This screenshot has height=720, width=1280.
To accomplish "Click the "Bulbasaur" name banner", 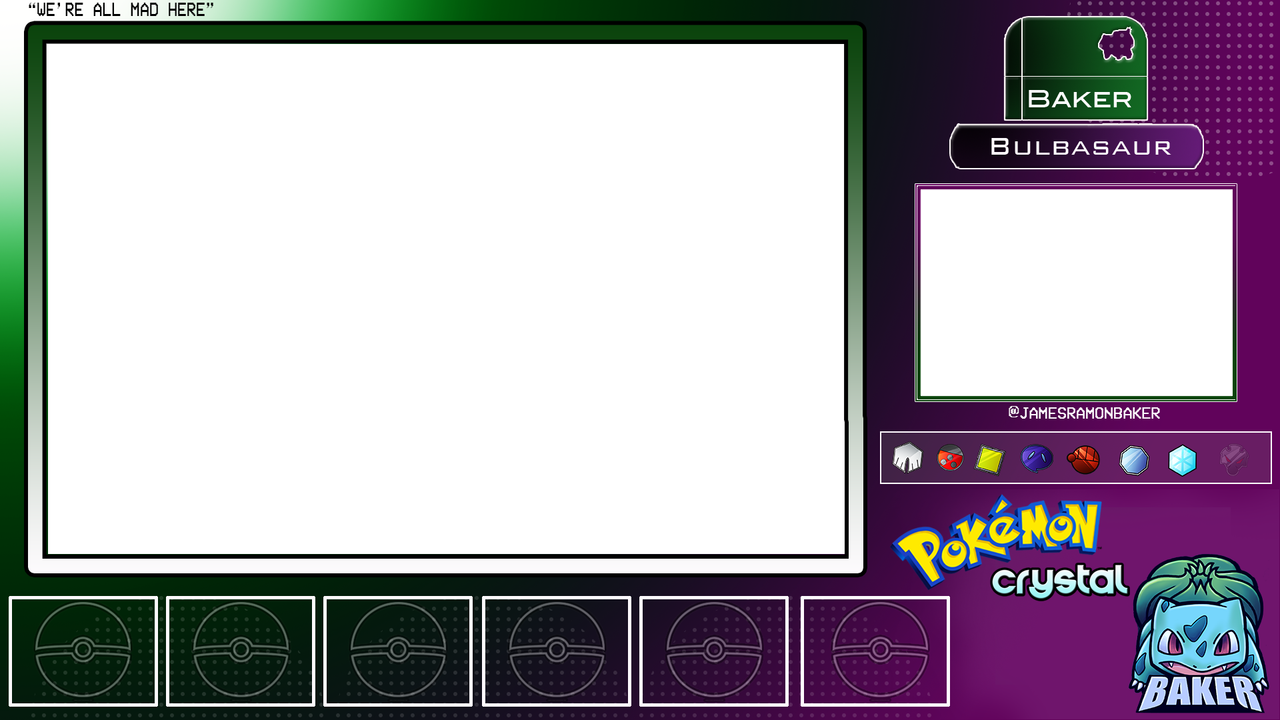I will click(x=1076, y=147).
